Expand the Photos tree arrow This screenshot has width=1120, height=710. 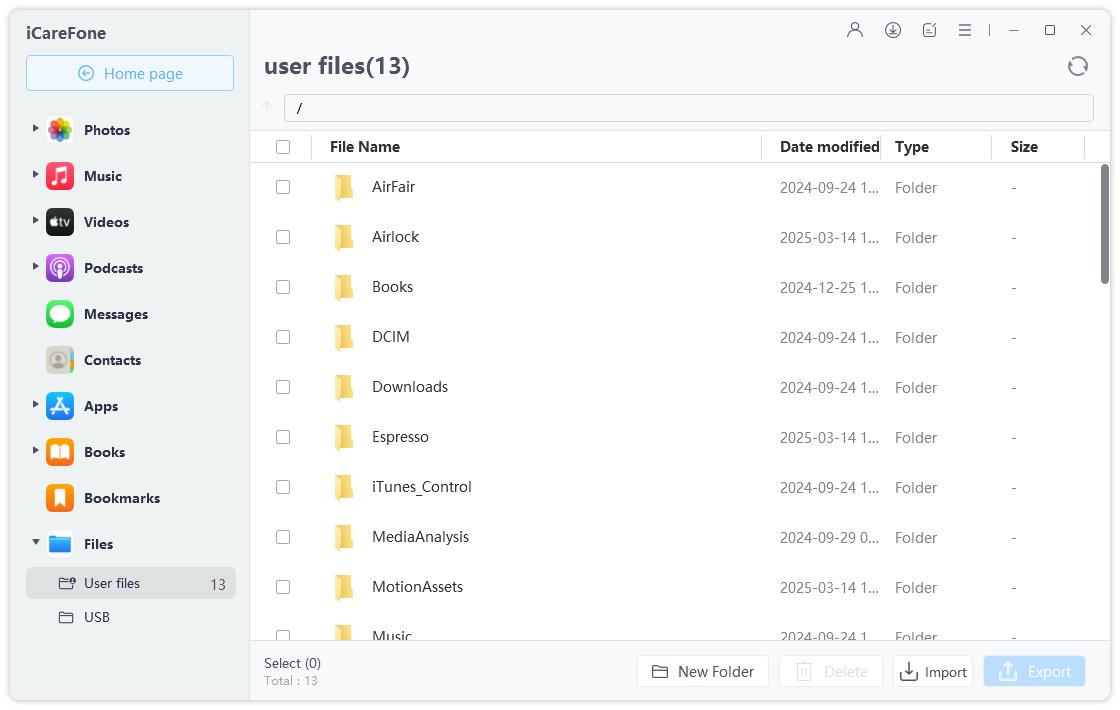point(35,129)
